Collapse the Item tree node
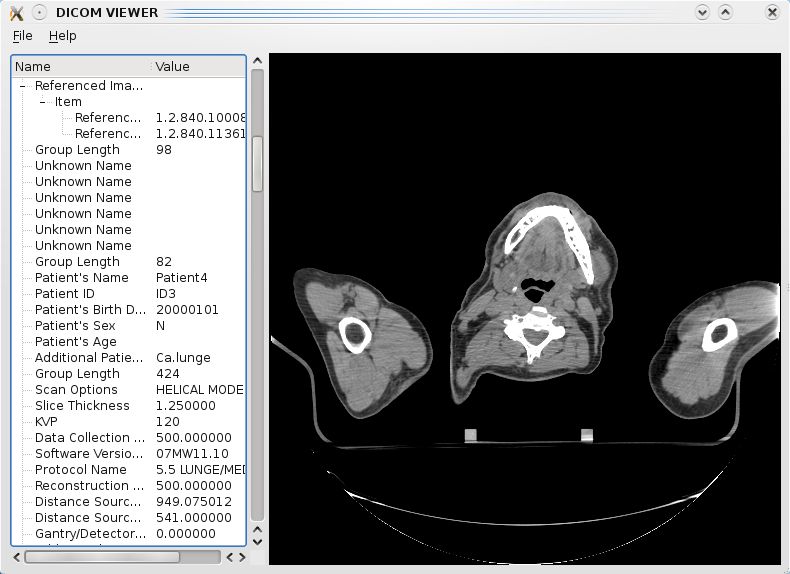Image resolution: width=790 pixels, height=574 pixels. pyautogui.click(x=42, y=102)
